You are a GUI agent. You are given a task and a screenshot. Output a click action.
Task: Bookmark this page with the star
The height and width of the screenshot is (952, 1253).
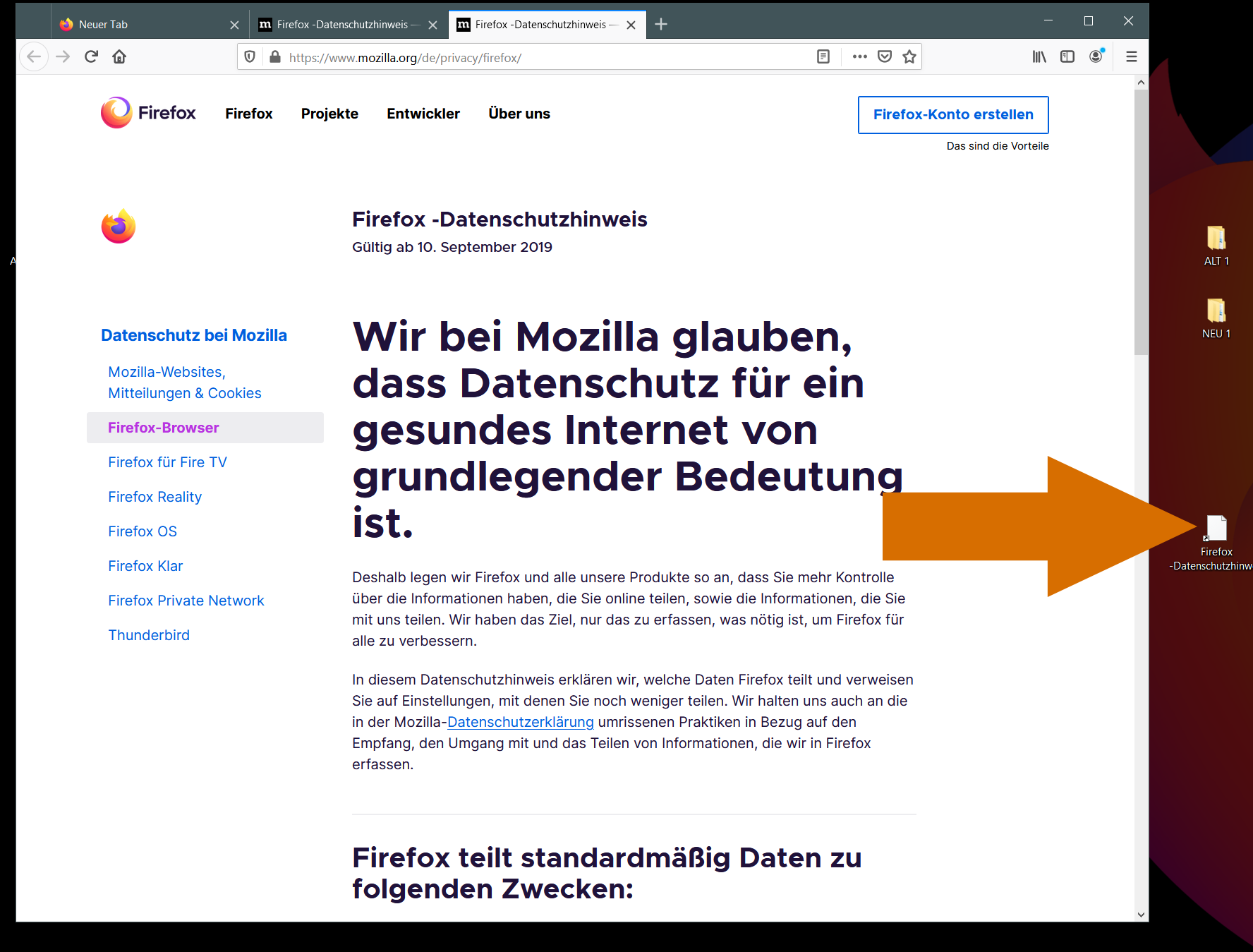[x=909, y=56]
